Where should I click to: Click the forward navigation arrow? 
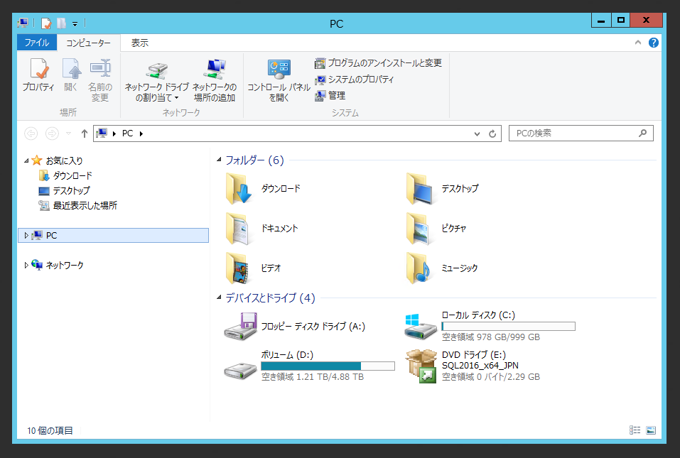[52, 134]
